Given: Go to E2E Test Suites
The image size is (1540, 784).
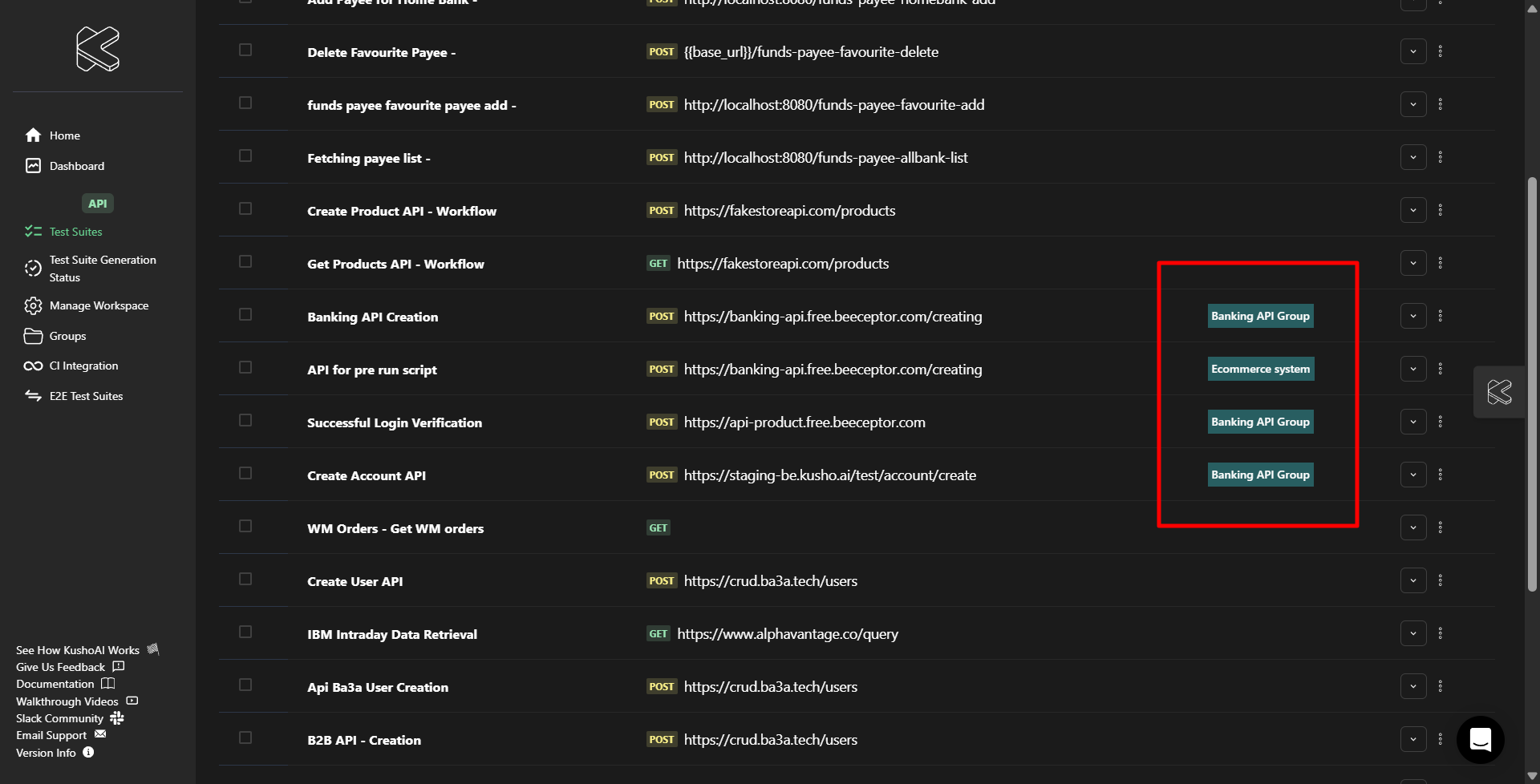Looking at the screenshot, I should pos(86,396).
